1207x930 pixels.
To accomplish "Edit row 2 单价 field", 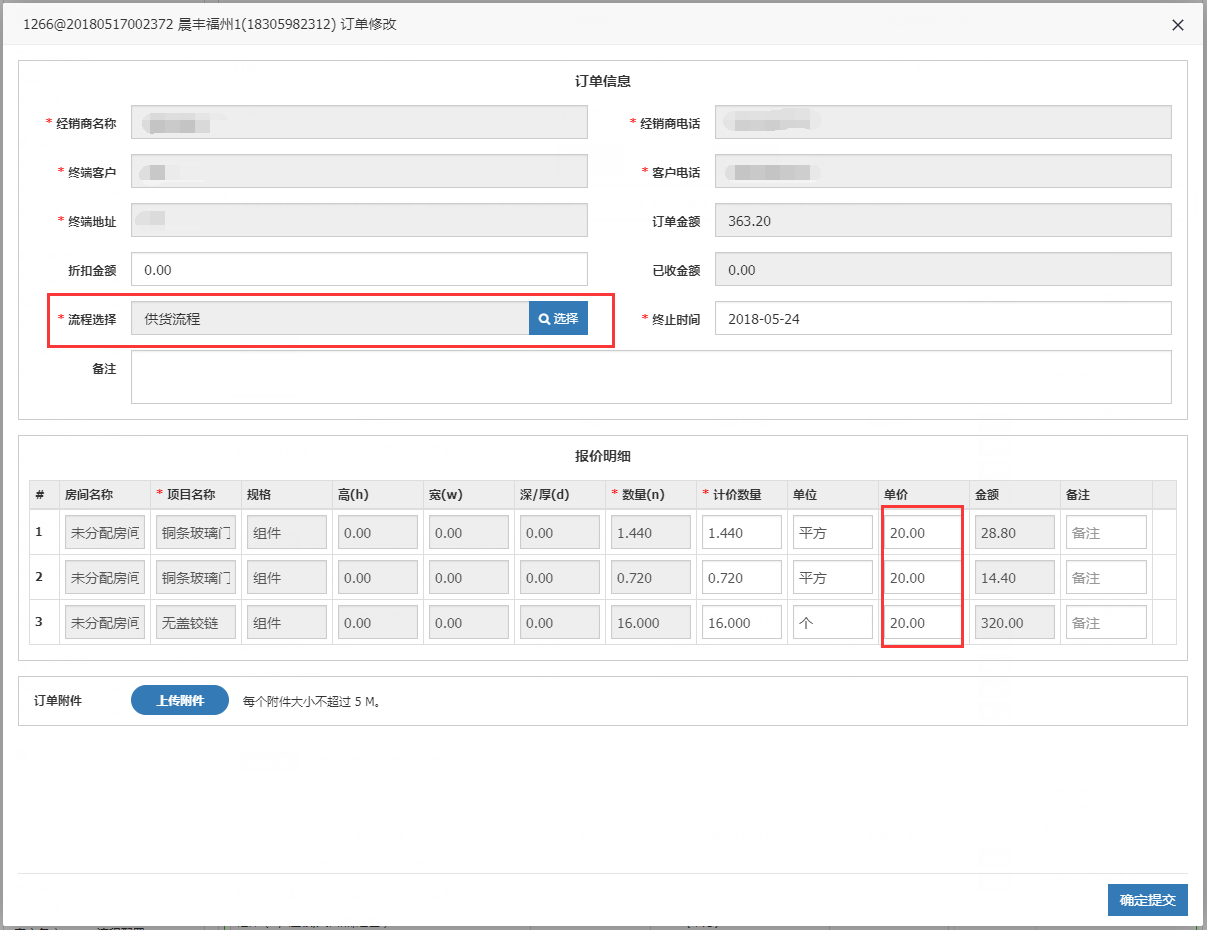I will (x=922, y=578).
